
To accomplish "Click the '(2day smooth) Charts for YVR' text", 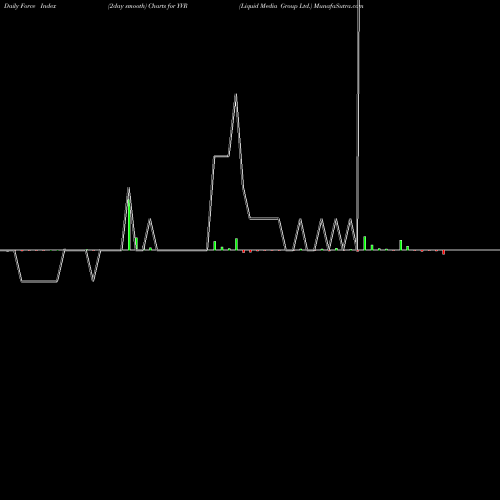I will pyautogui.click(x=148, y=6).
